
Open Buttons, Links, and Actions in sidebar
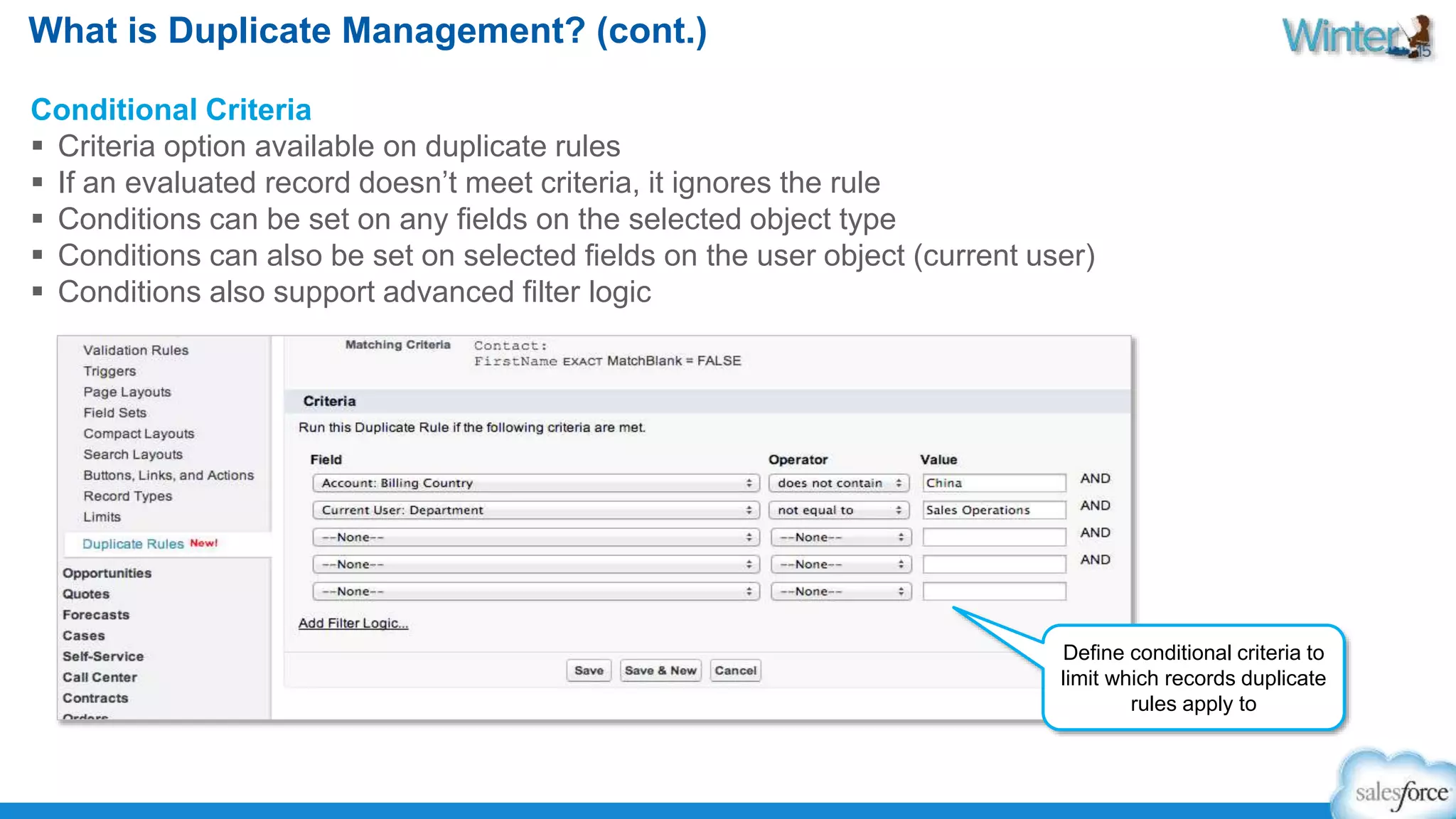(x=168, y=476)
